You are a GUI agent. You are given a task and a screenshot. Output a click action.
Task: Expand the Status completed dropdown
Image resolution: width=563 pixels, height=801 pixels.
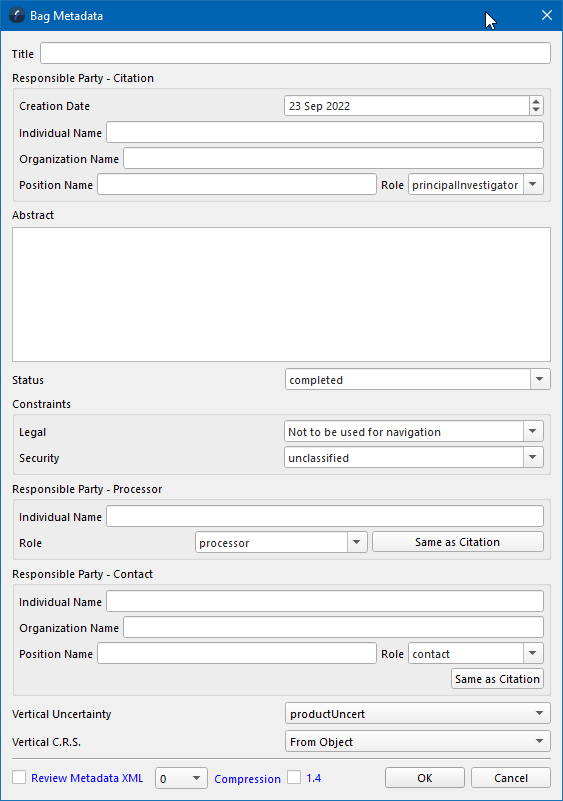click(x=540, y=380)
